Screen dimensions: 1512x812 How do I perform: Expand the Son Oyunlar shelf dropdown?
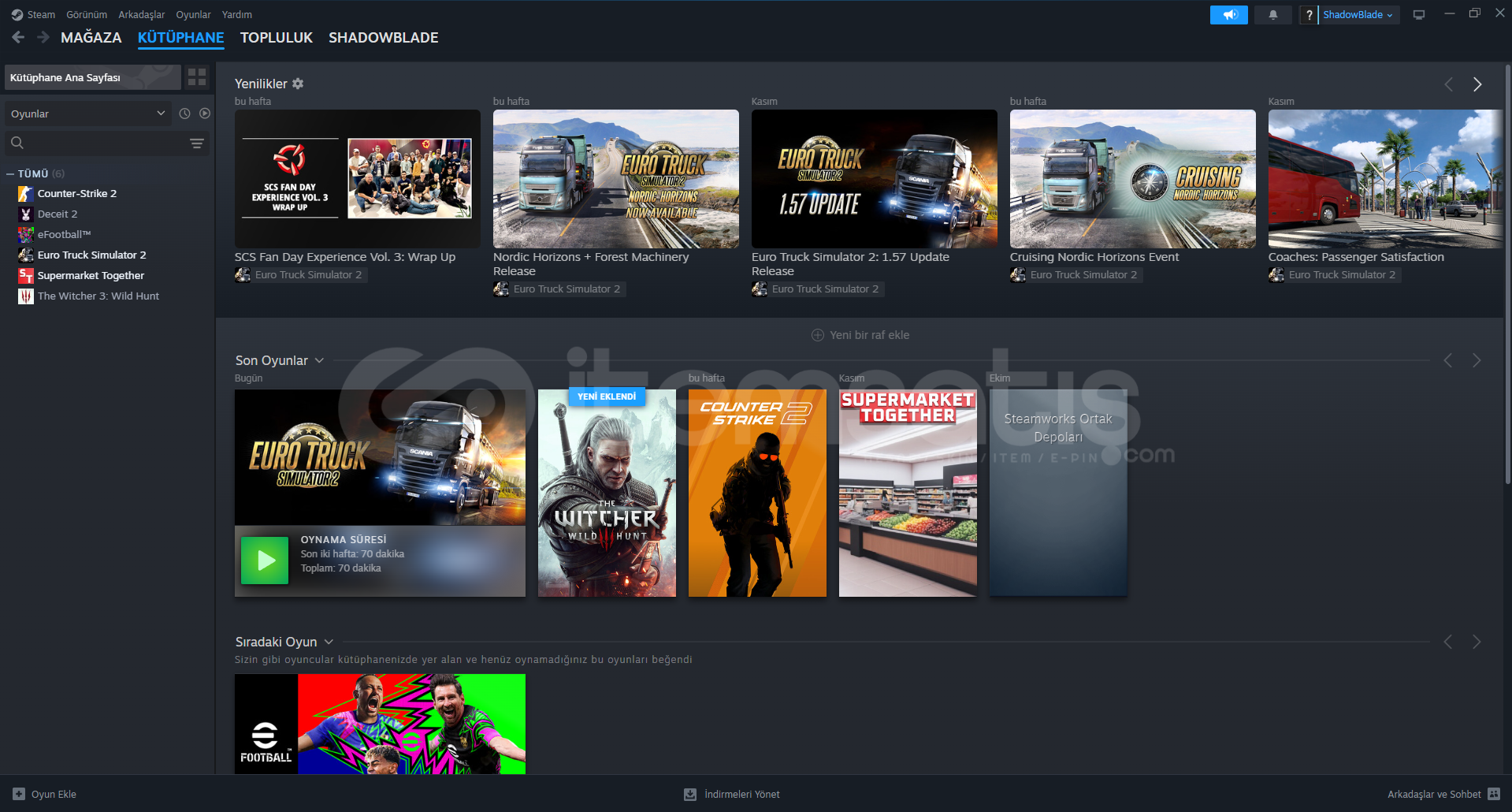(319, 360)
